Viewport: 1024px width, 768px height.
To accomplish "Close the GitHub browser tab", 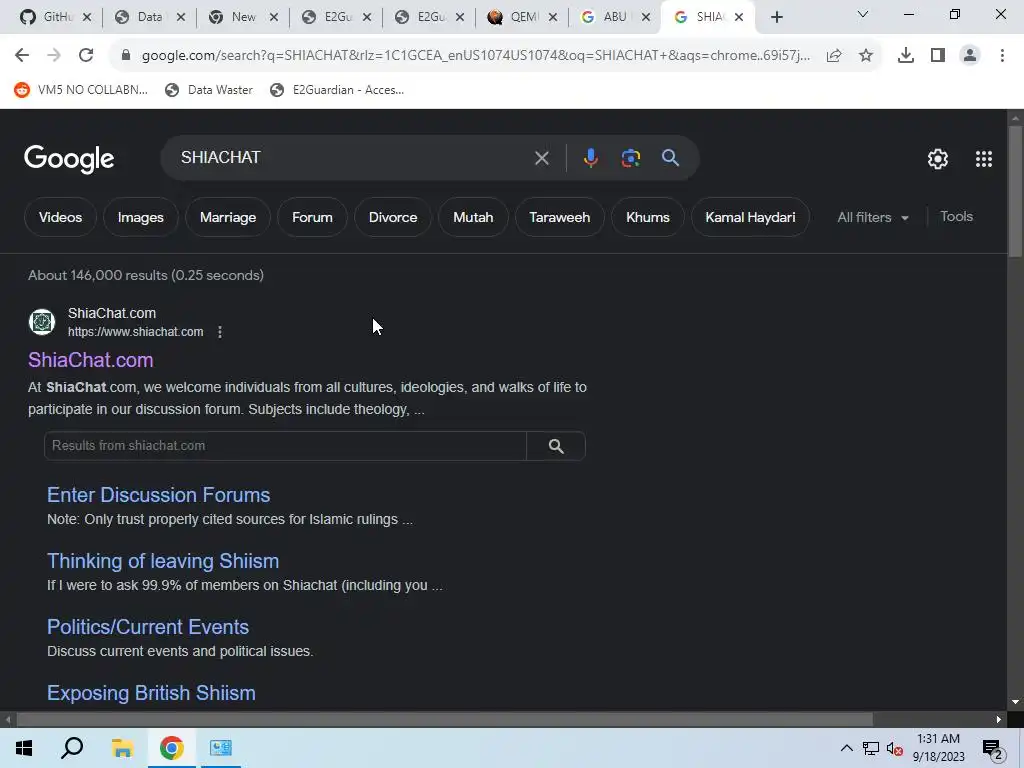I will (88, 17).
